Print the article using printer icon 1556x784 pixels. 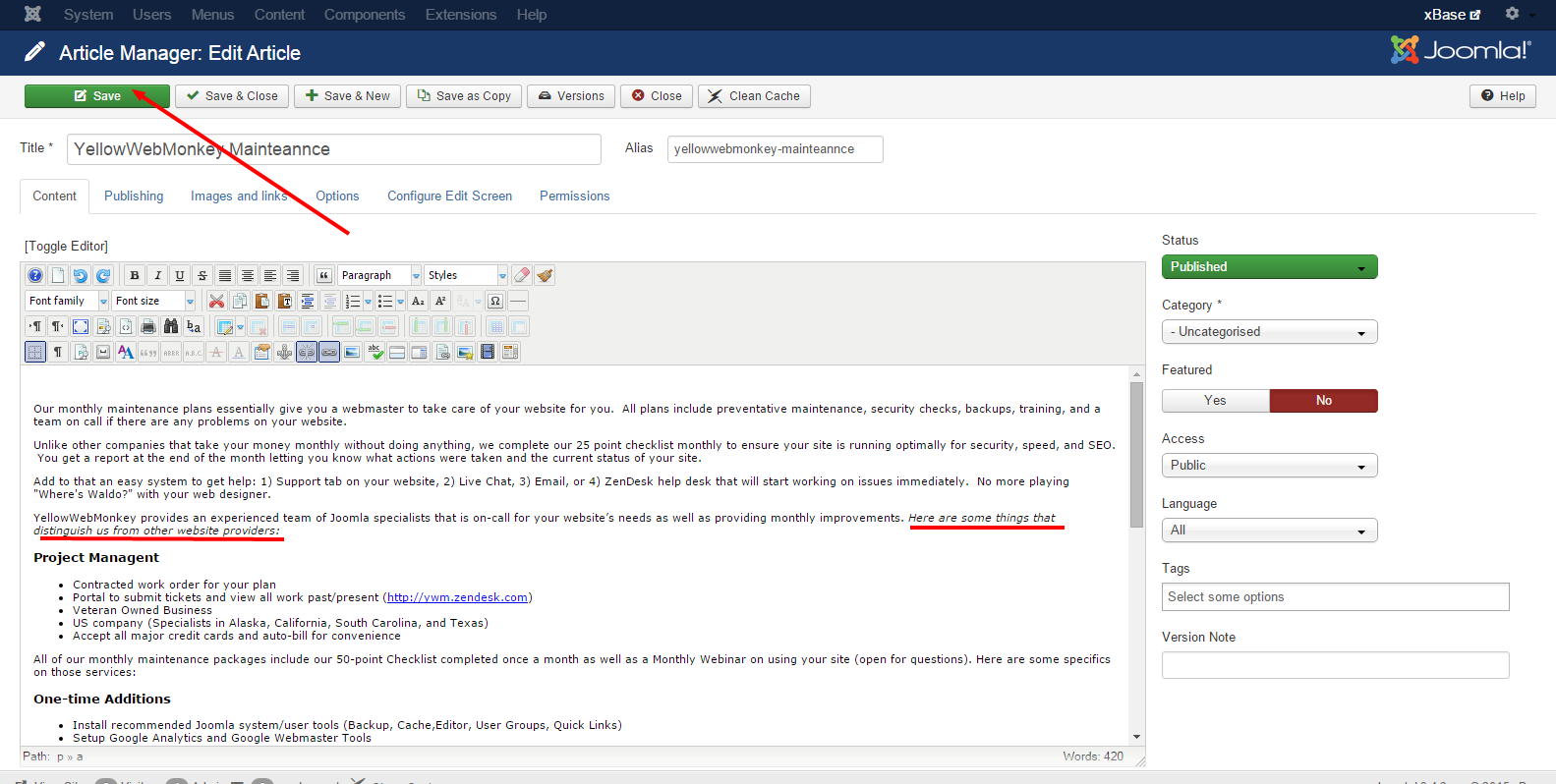tap(148, 326)
